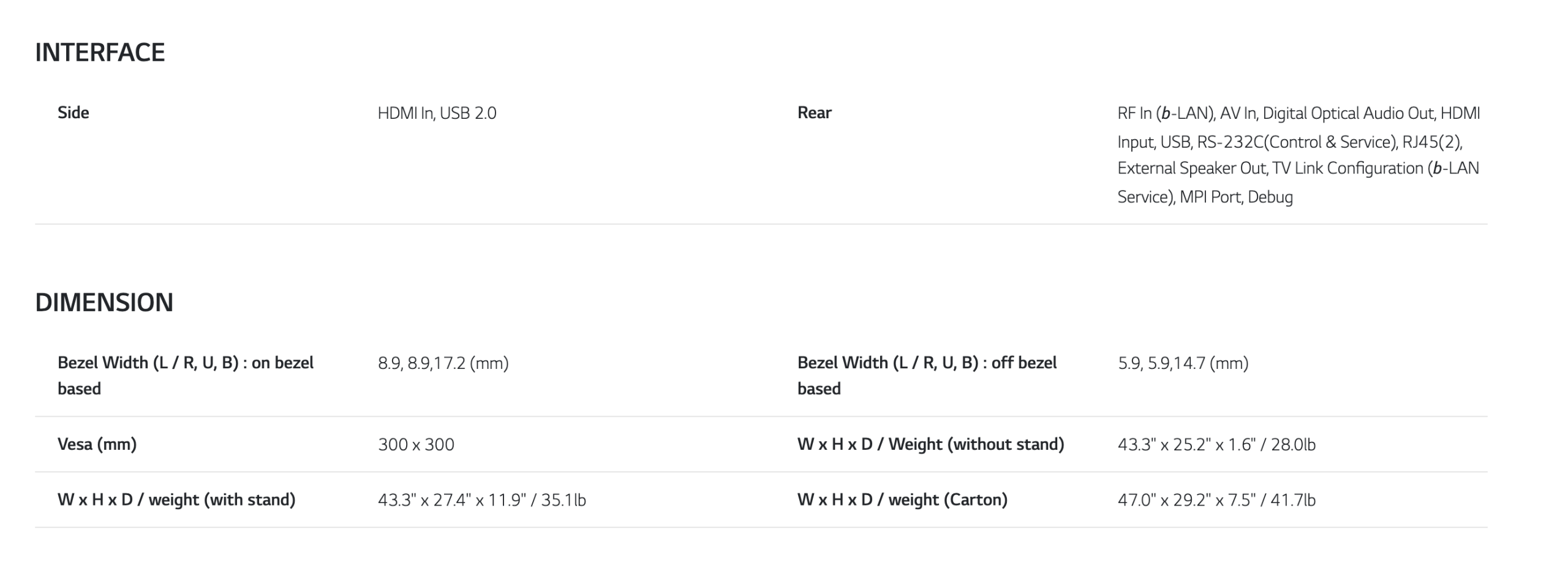Click the rear ports text starting "RF In"
1568x576 pixels.
coord(1298,113)
